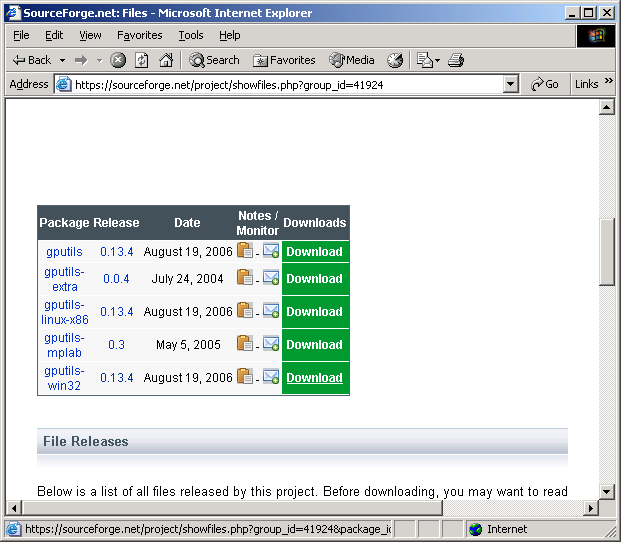Click the Go button
Image resolution: width=621 pixels, height=542 pixels.
[545, 84]
